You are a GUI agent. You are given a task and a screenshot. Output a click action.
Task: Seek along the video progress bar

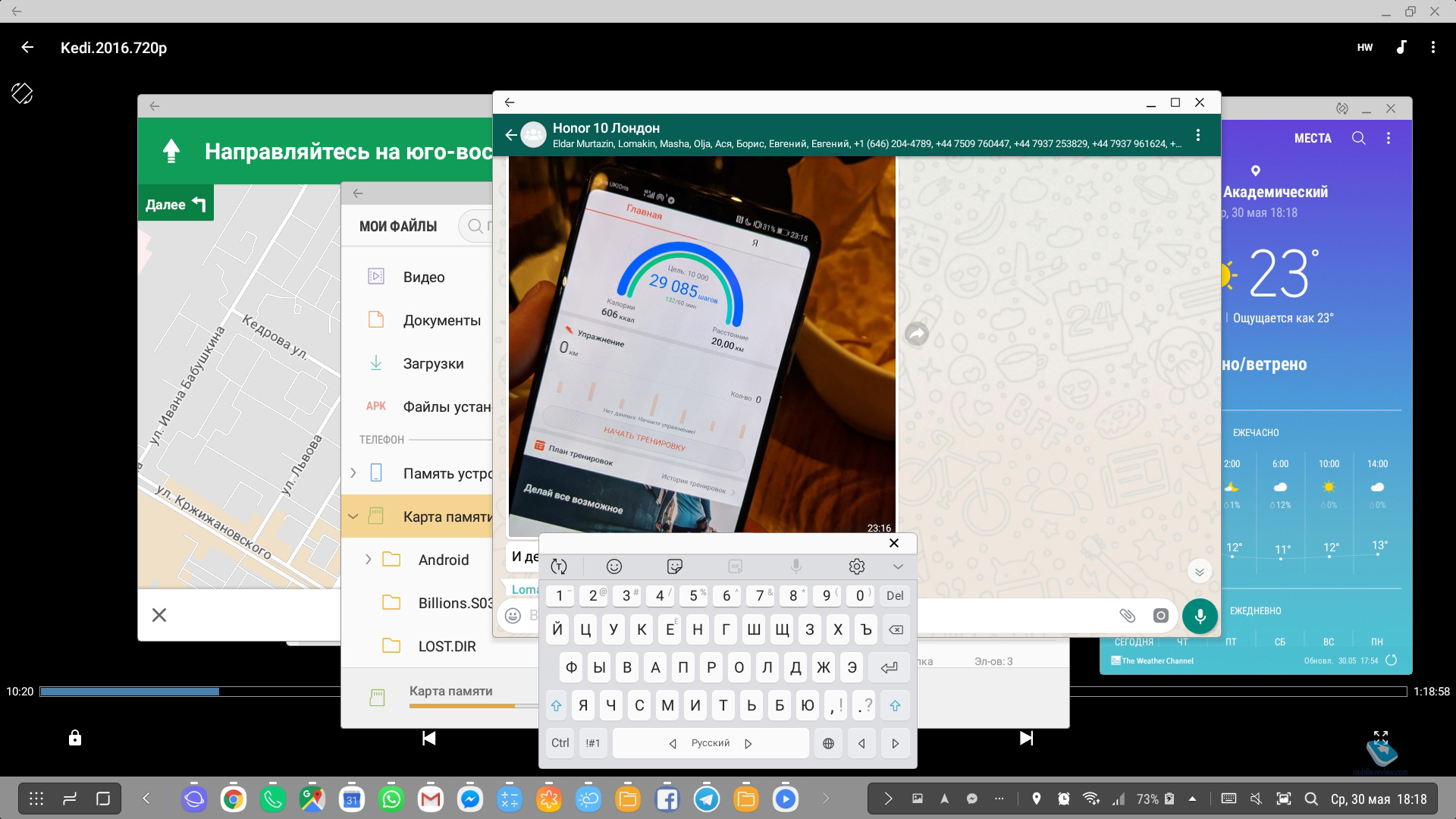pos(723,692)
